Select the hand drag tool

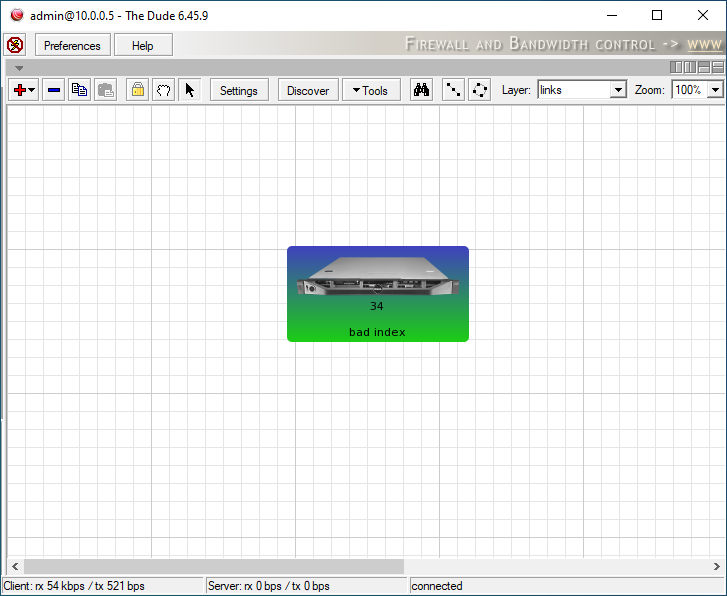(163, 90)
